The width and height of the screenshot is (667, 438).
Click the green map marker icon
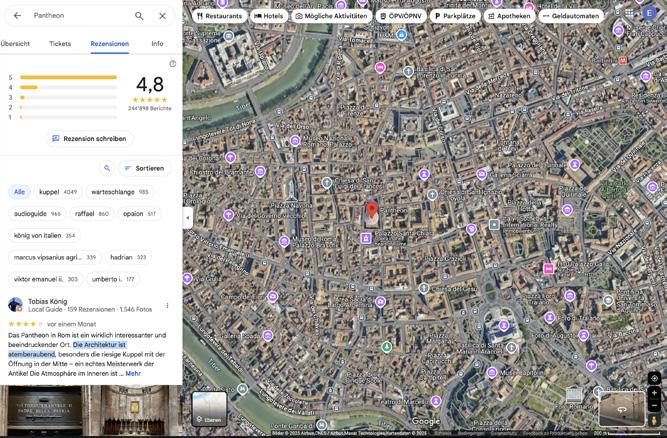tap(386, 347)
